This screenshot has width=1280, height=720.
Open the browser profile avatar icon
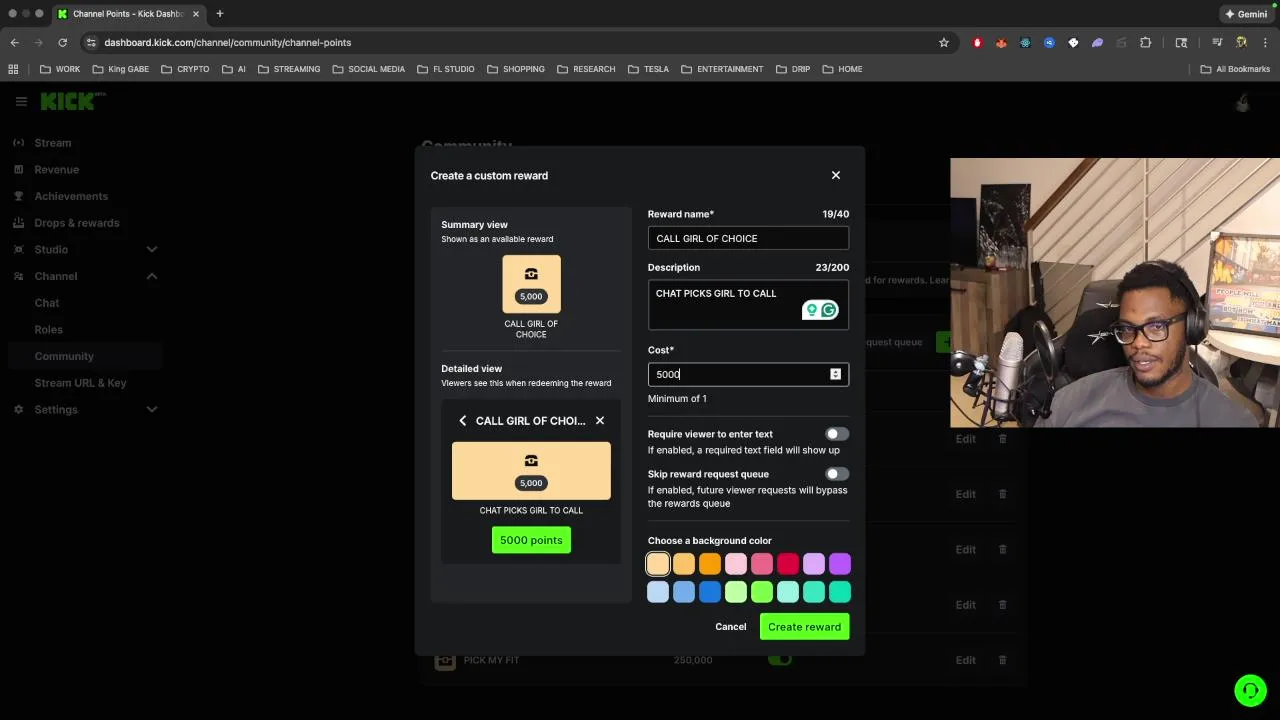pyautogui.click(x=1241, y=43)
